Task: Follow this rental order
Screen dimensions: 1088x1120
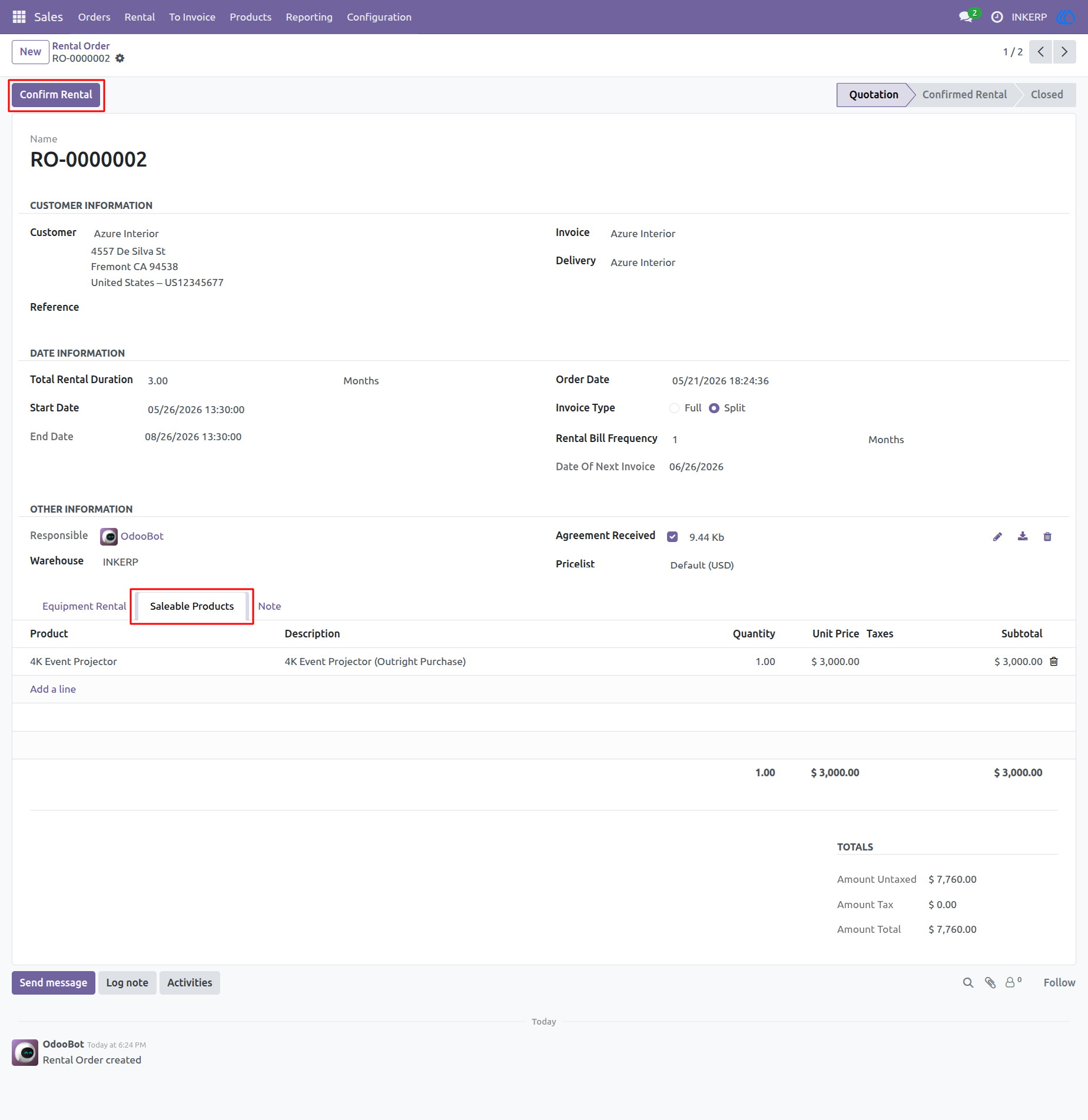Action: 1059,983
